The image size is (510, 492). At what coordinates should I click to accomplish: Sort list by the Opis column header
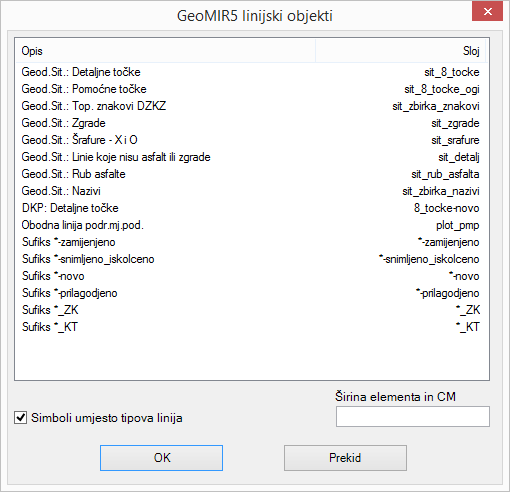pyautogui.click(x=166, y=51)
